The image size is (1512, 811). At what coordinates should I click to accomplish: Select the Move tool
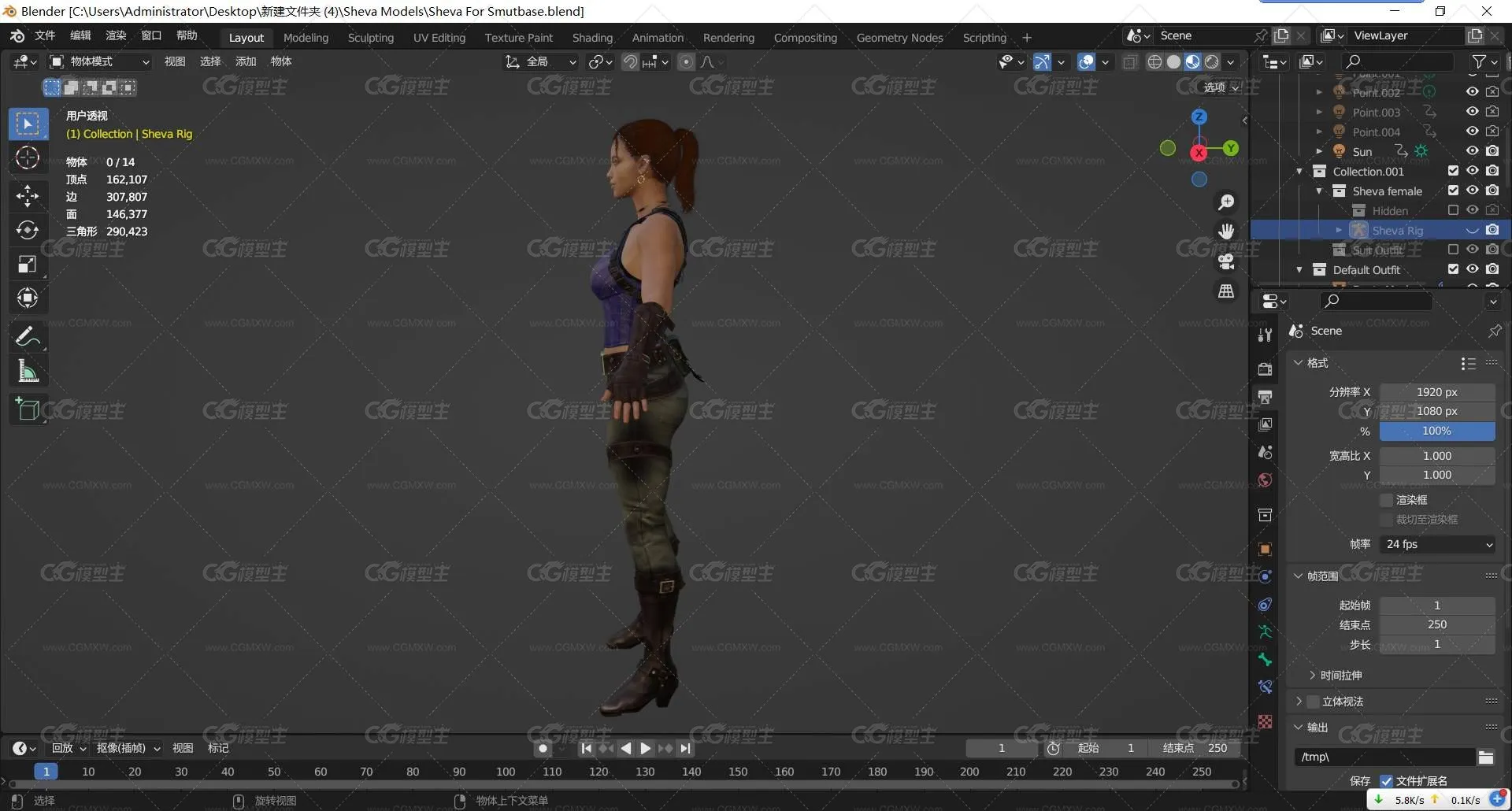[28, 195]
